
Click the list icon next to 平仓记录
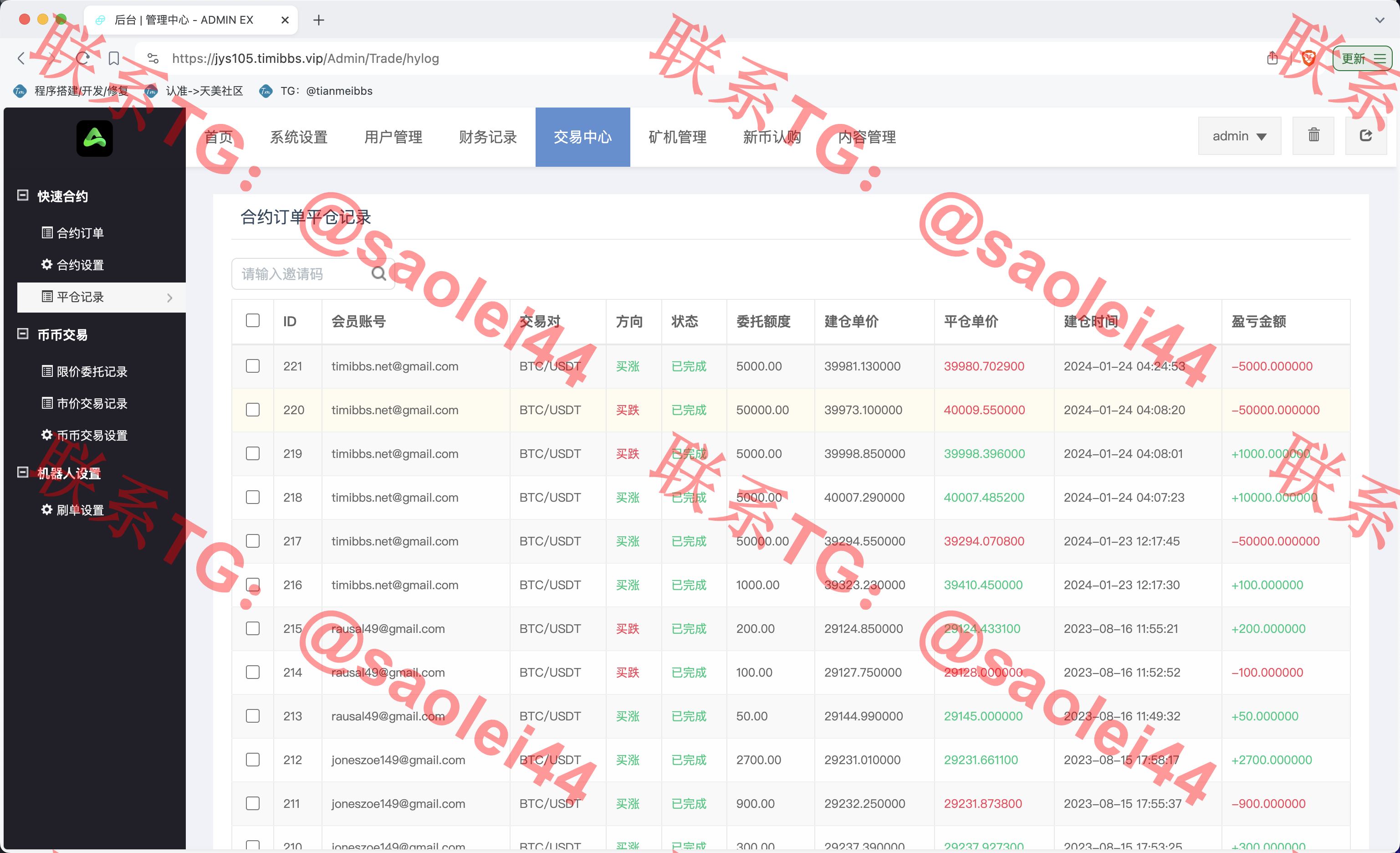pos(47,297)
